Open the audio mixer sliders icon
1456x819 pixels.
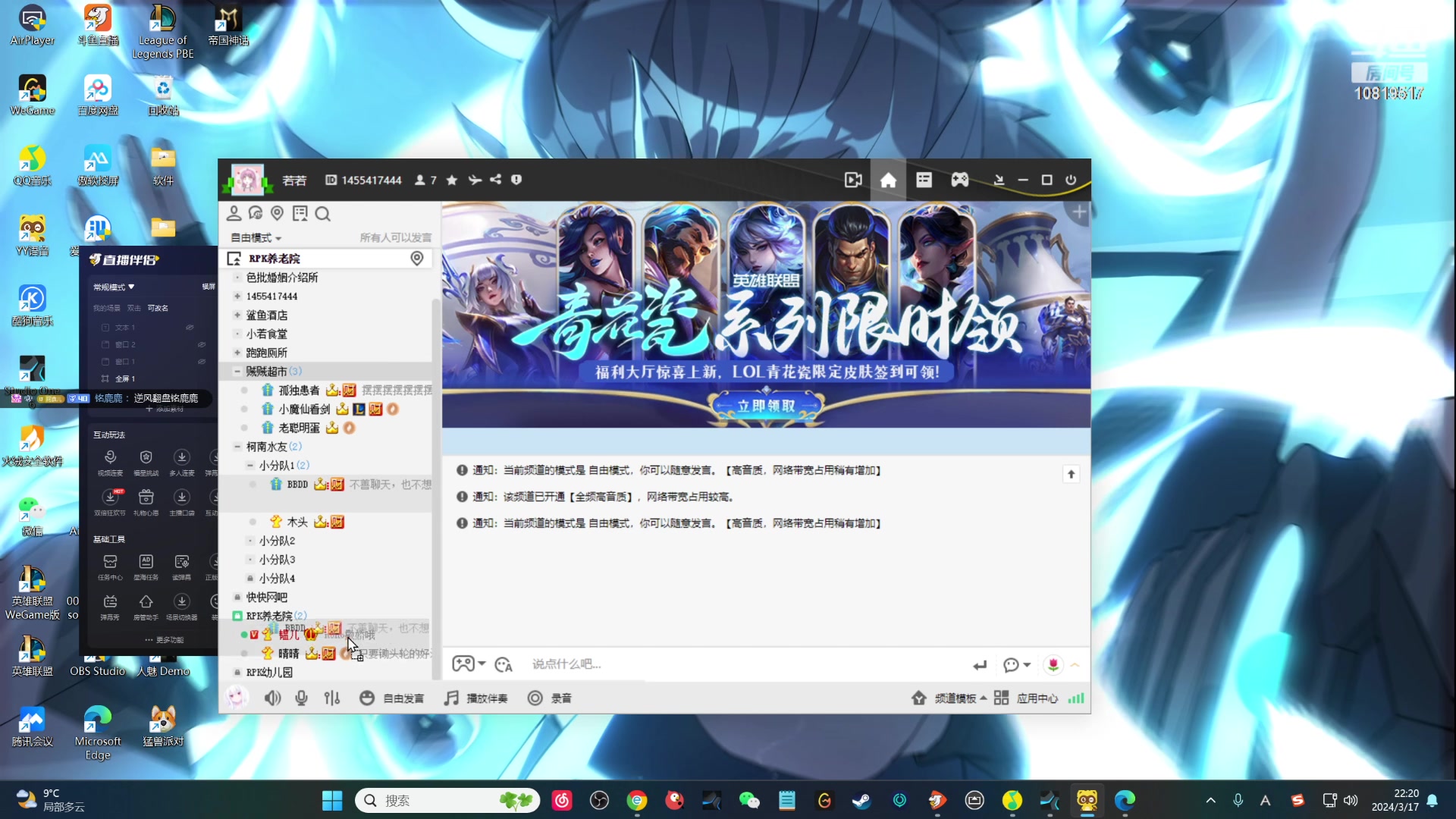pos(332,698)
